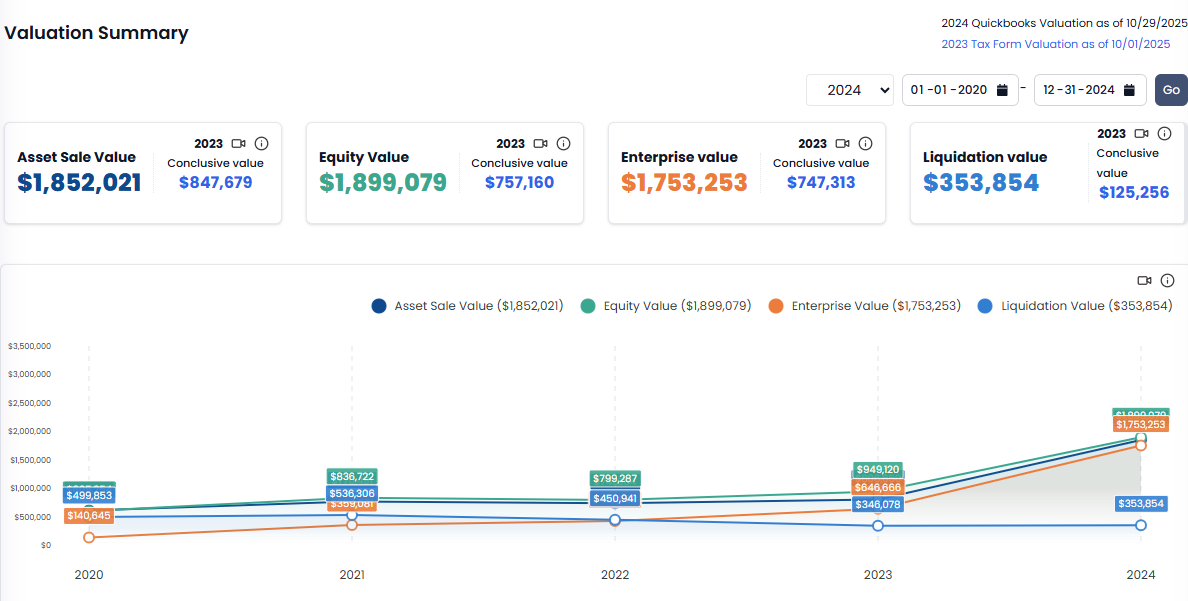Viewport: 1188px width, 601px height.
Task: Toggle Liquidation Value legend color dot
Action: click(986, 306)
